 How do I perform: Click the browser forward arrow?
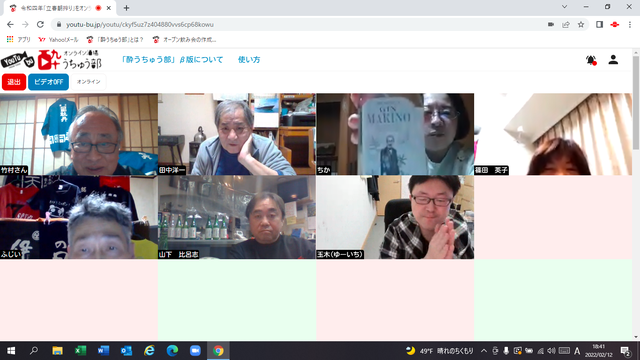(x=25, y=24)
